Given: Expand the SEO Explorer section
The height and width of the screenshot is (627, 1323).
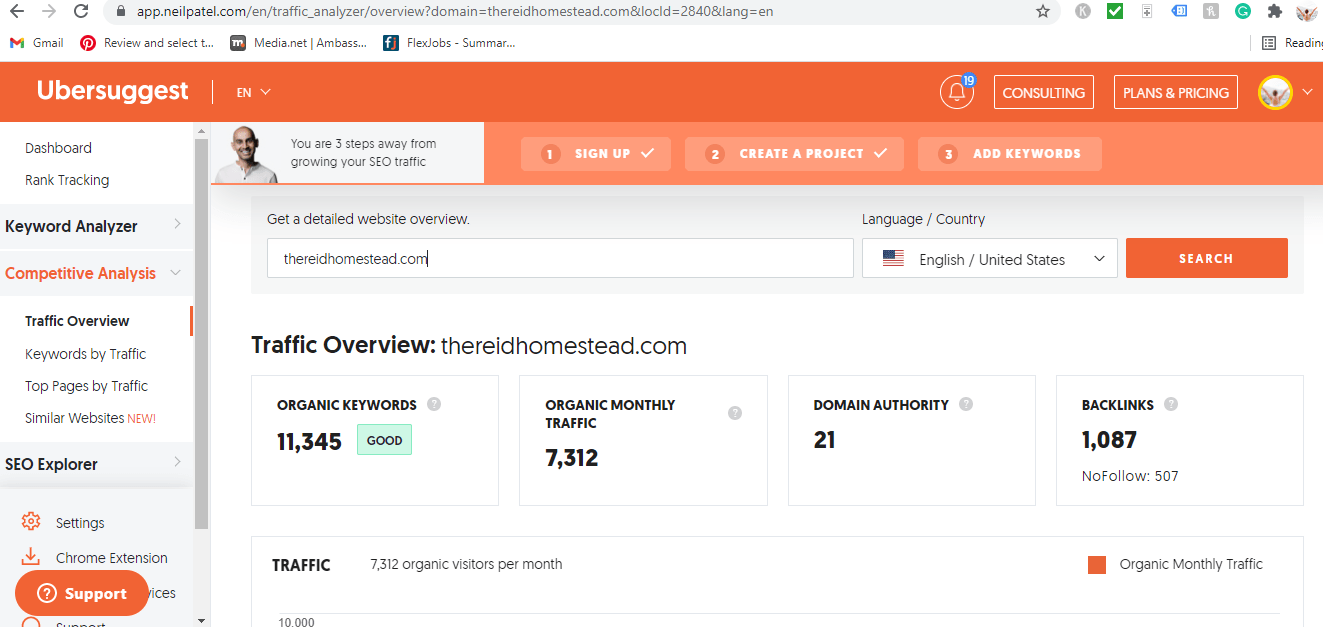Looking at the screenshot, I should coord(96,463).
